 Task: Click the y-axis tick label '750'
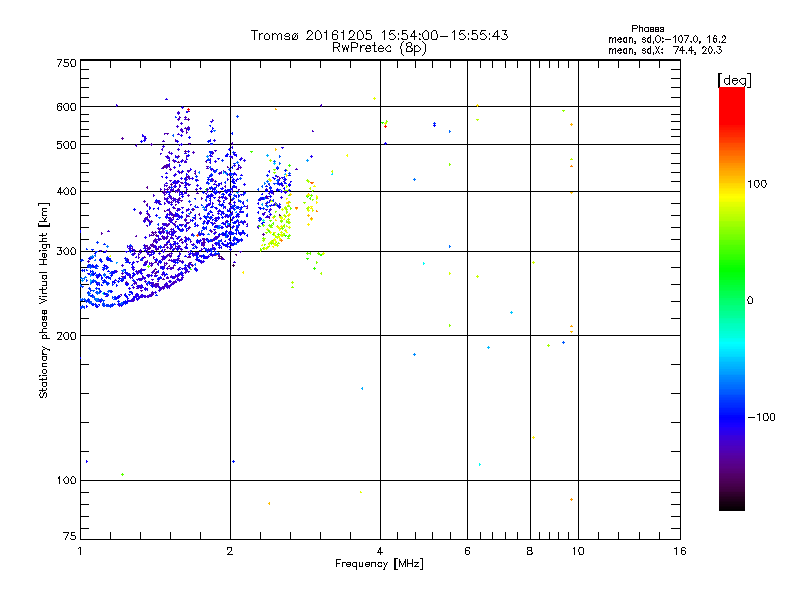66,63
